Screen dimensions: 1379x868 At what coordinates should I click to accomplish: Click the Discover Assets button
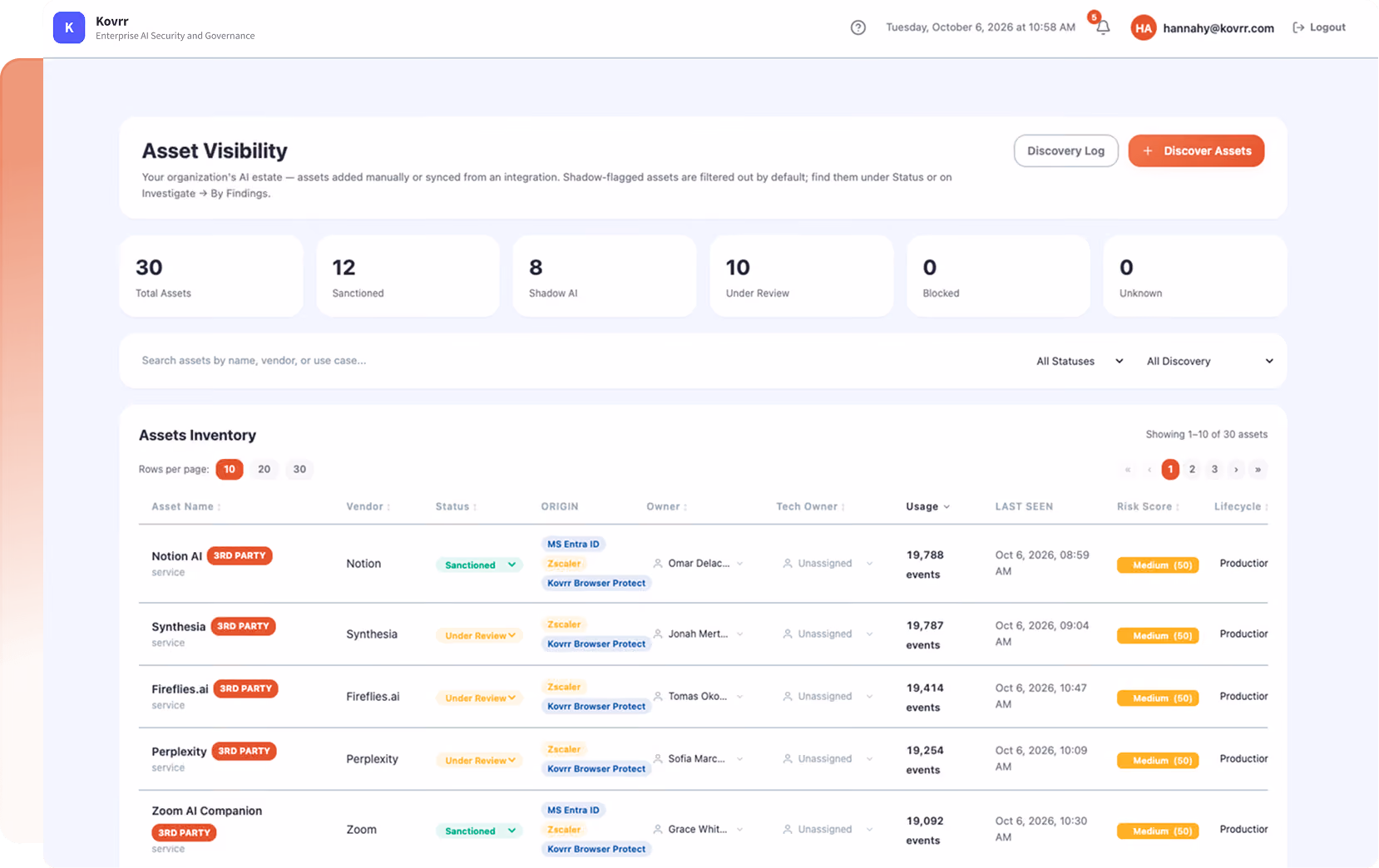click(x=1196, y=150)
